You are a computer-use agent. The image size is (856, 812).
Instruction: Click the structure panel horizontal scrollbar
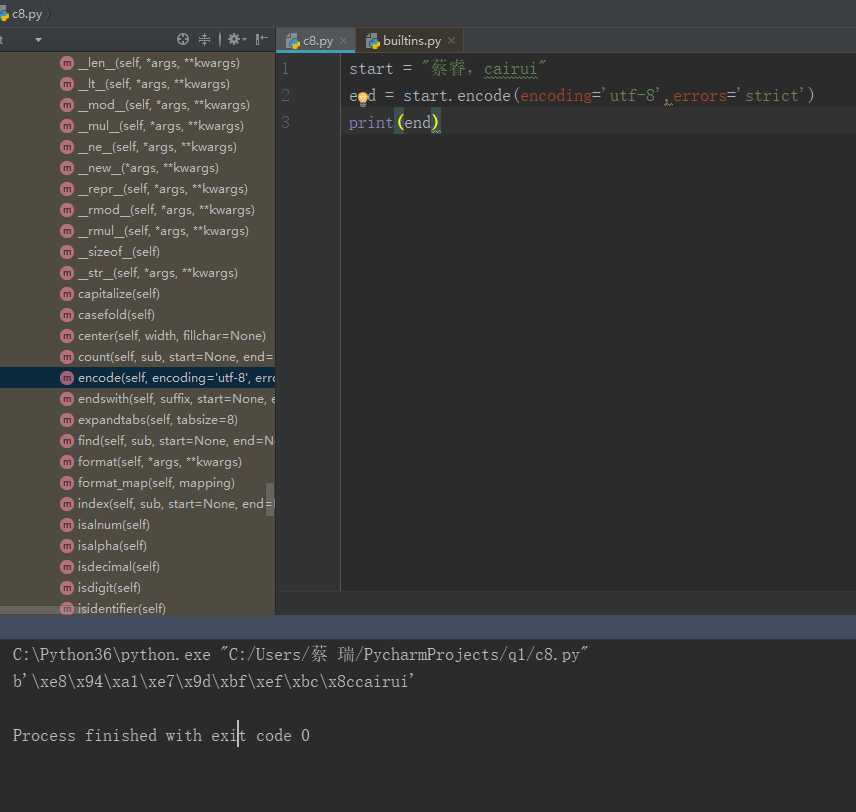[37, 609]
